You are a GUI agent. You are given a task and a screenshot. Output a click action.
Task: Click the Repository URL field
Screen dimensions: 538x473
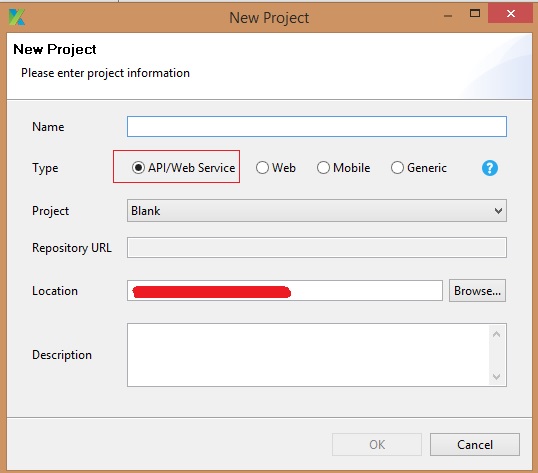(x=316, y=248)
